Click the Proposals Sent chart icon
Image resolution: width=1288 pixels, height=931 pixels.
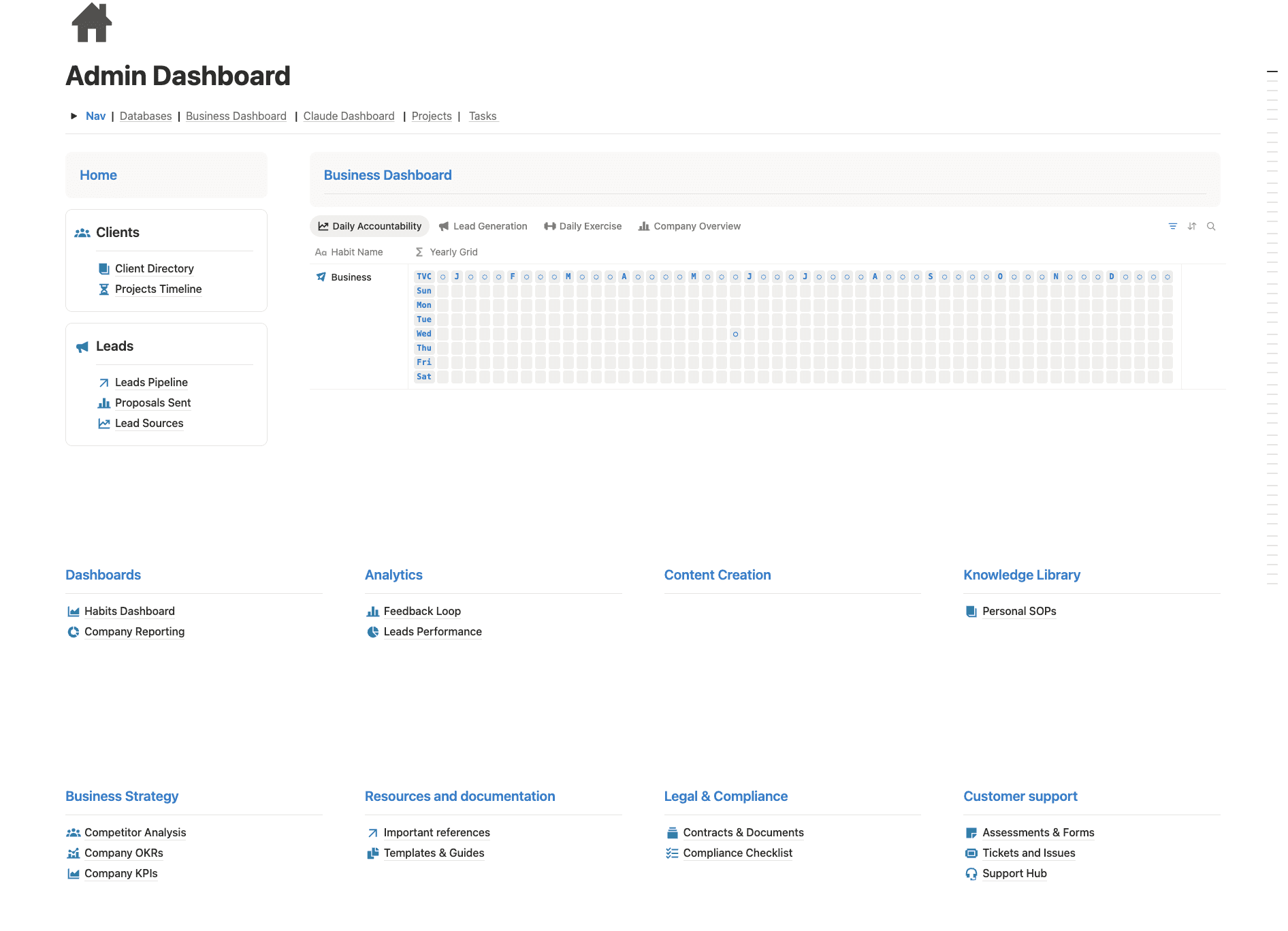tap(104, 403)
